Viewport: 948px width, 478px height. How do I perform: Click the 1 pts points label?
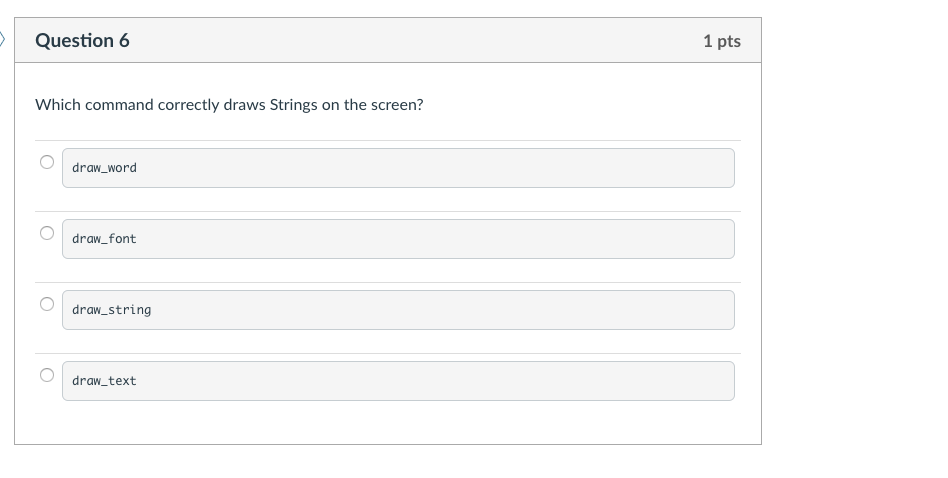coord(721,41)
